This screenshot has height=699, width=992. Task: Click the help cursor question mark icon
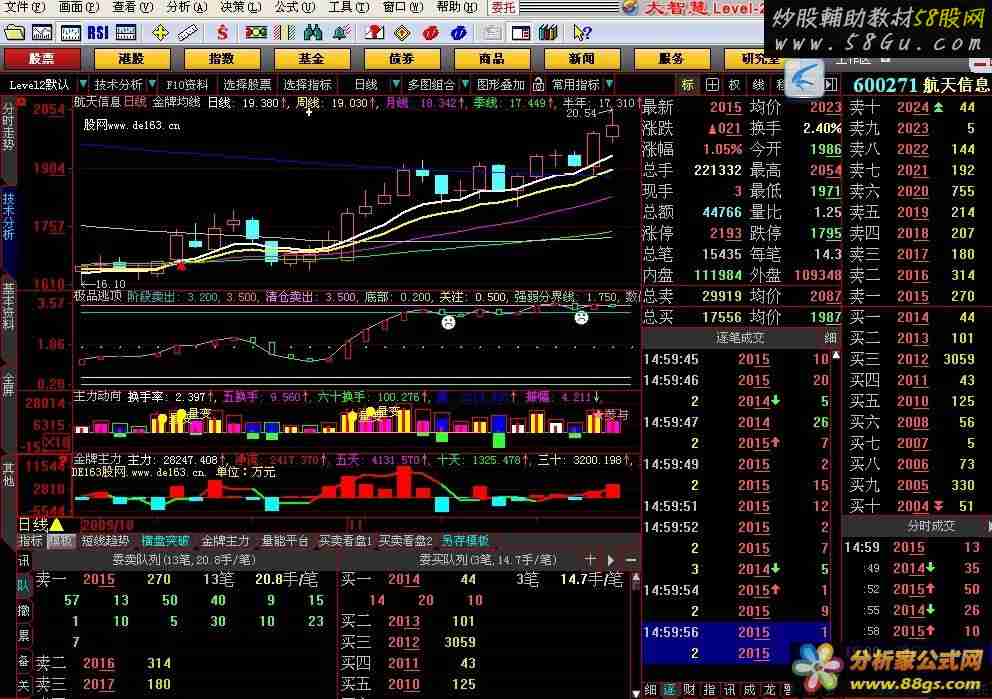pos(581,32)
